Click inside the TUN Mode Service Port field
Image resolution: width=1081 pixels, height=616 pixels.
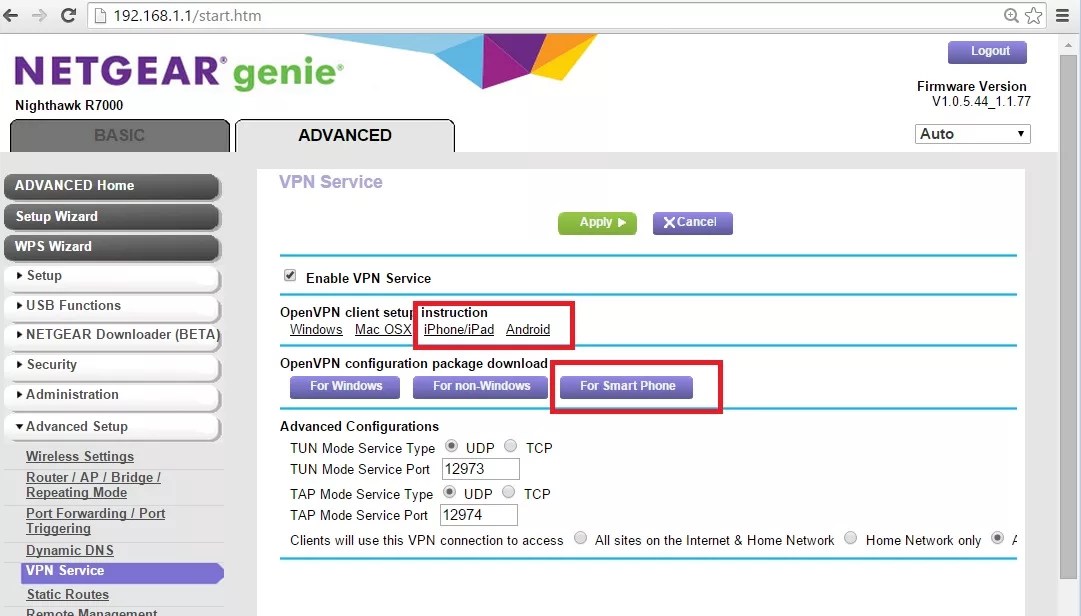point(480,468)
